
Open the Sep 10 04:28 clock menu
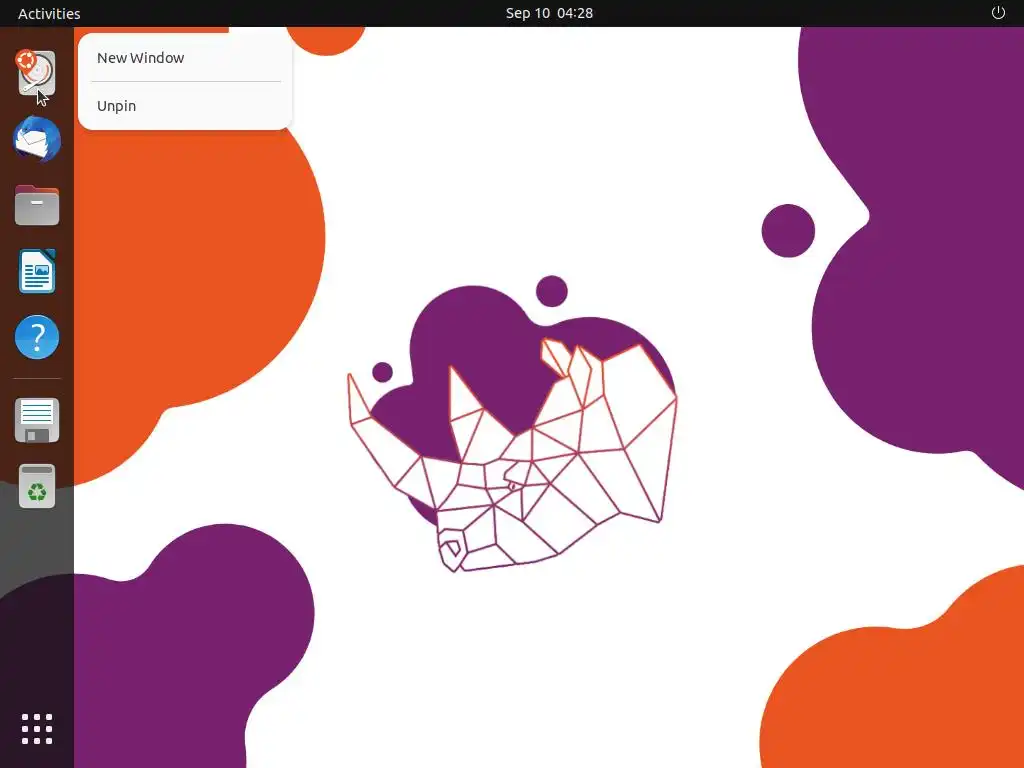point(549,13)
